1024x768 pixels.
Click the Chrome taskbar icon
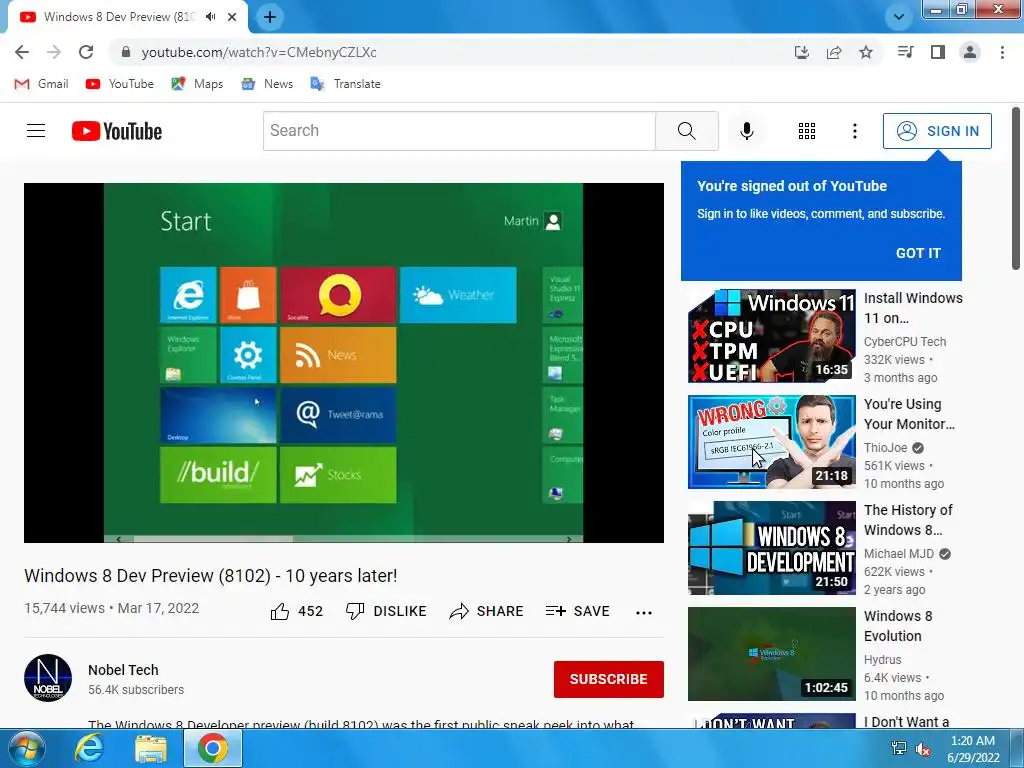(x=212, y=748)
